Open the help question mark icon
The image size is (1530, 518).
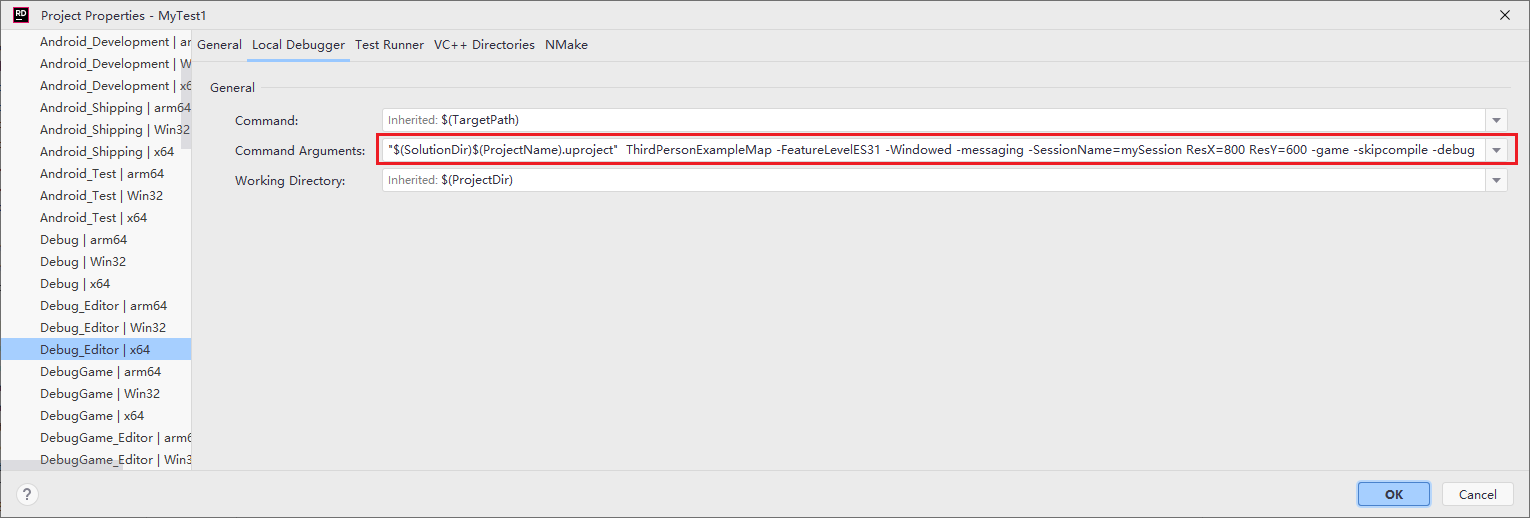[x=27, y=494]
